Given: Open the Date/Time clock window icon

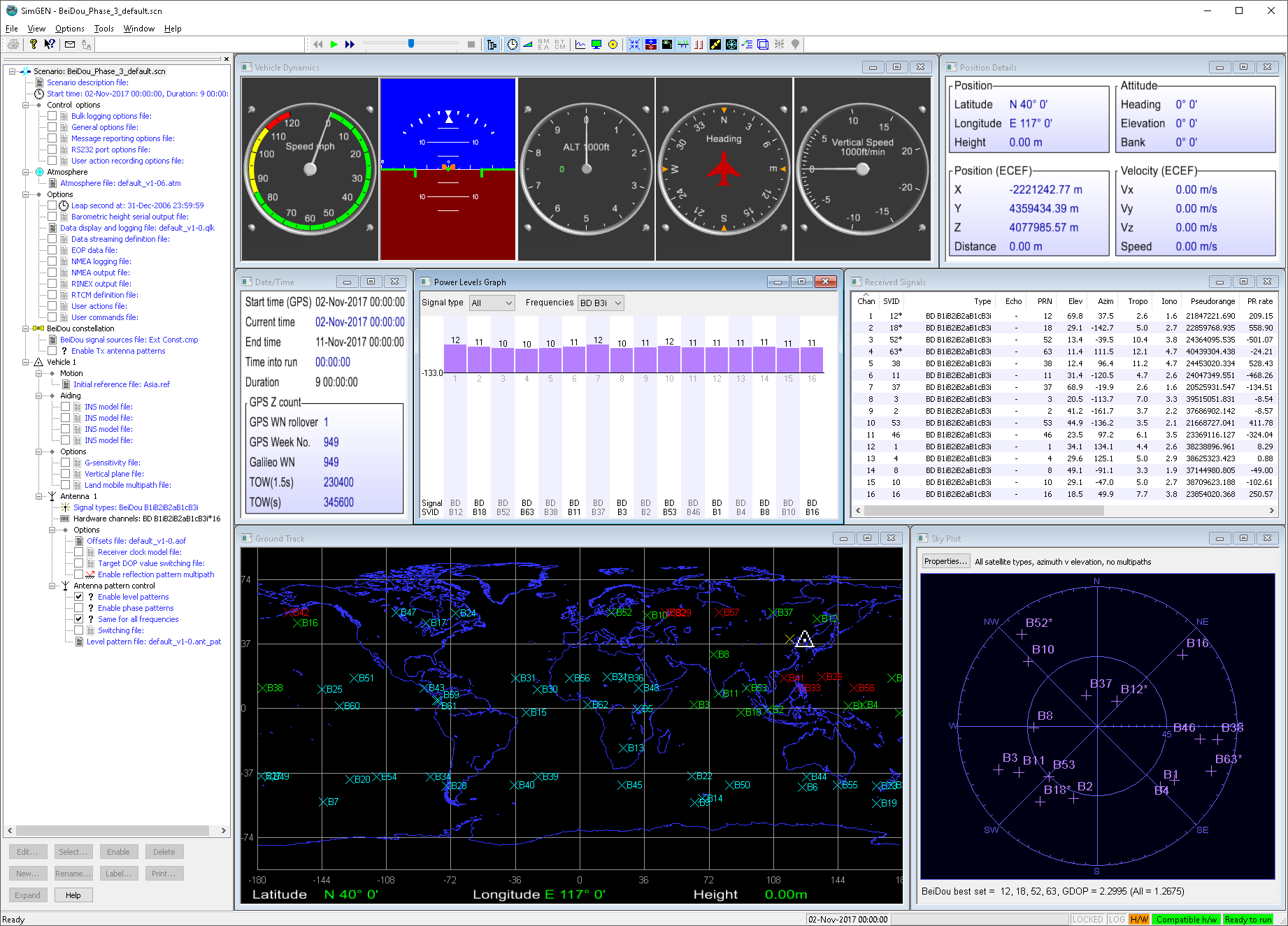Looking at the screenshot, I should pyautogui.click(x=513, y=44).
